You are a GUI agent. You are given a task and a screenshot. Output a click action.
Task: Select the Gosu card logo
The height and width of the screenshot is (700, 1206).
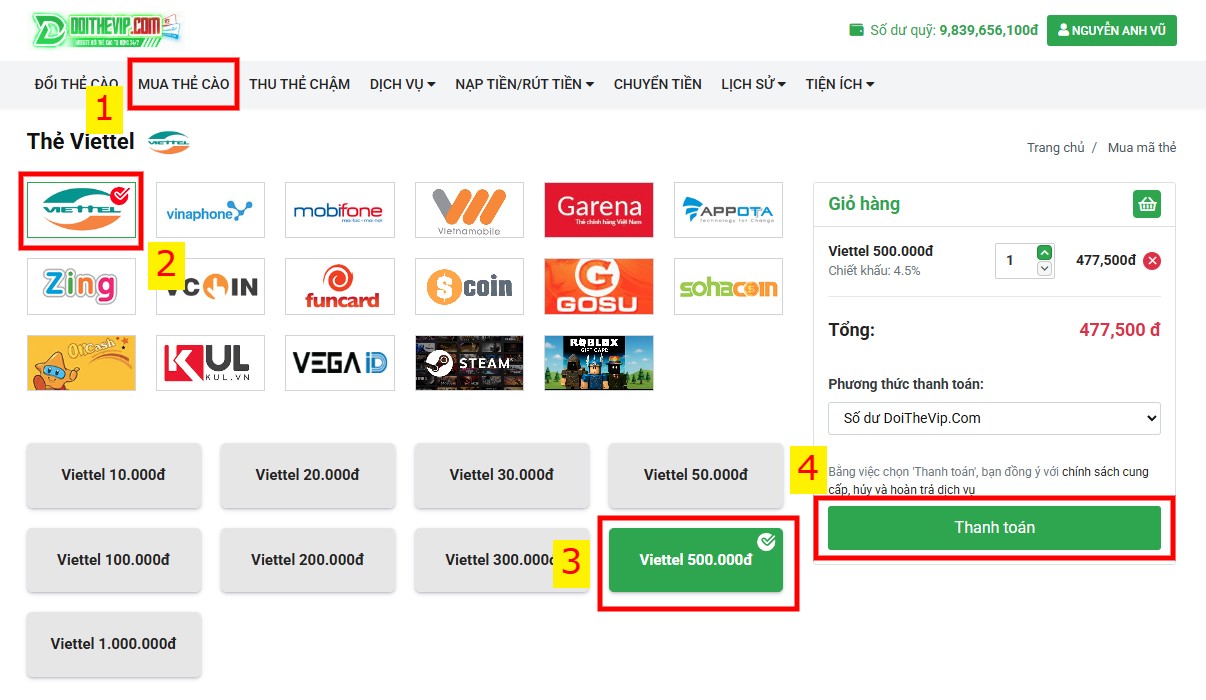[599, 287]
